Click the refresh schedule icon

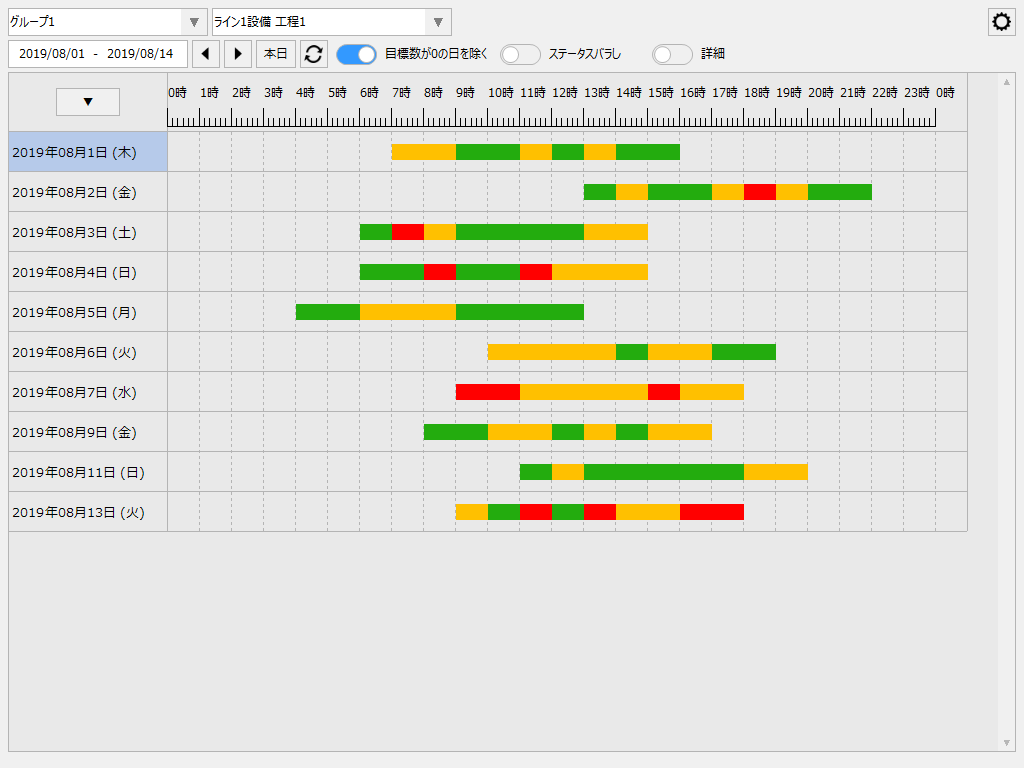pos(313,54)
